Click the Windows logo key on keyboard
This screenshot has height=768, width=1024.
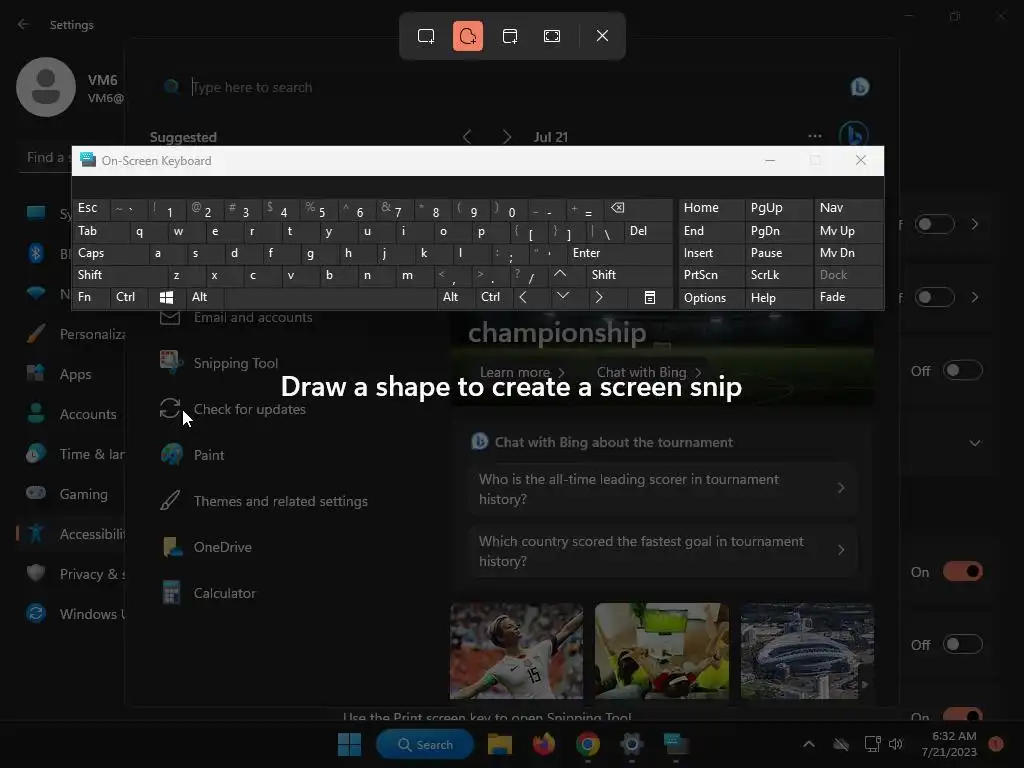pos(166,297)
